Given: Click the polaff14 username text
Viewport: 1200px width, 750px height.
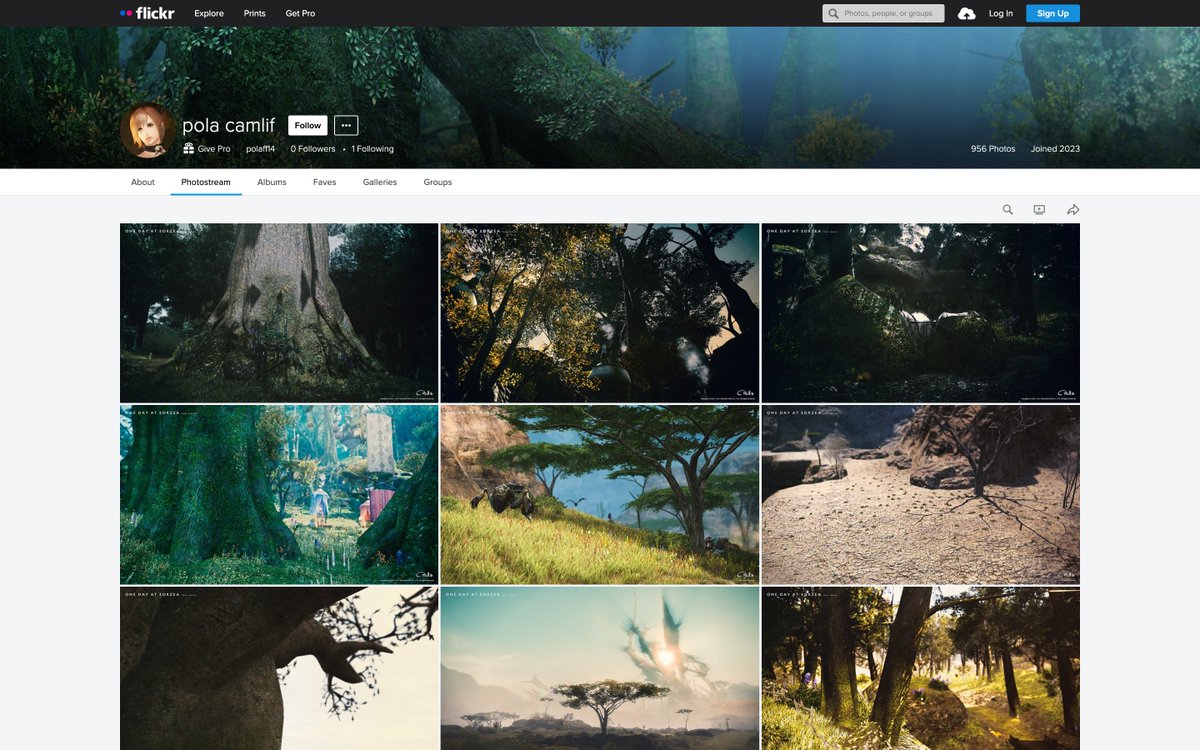Looking at the screenshot, I should [x=260, y=149].
